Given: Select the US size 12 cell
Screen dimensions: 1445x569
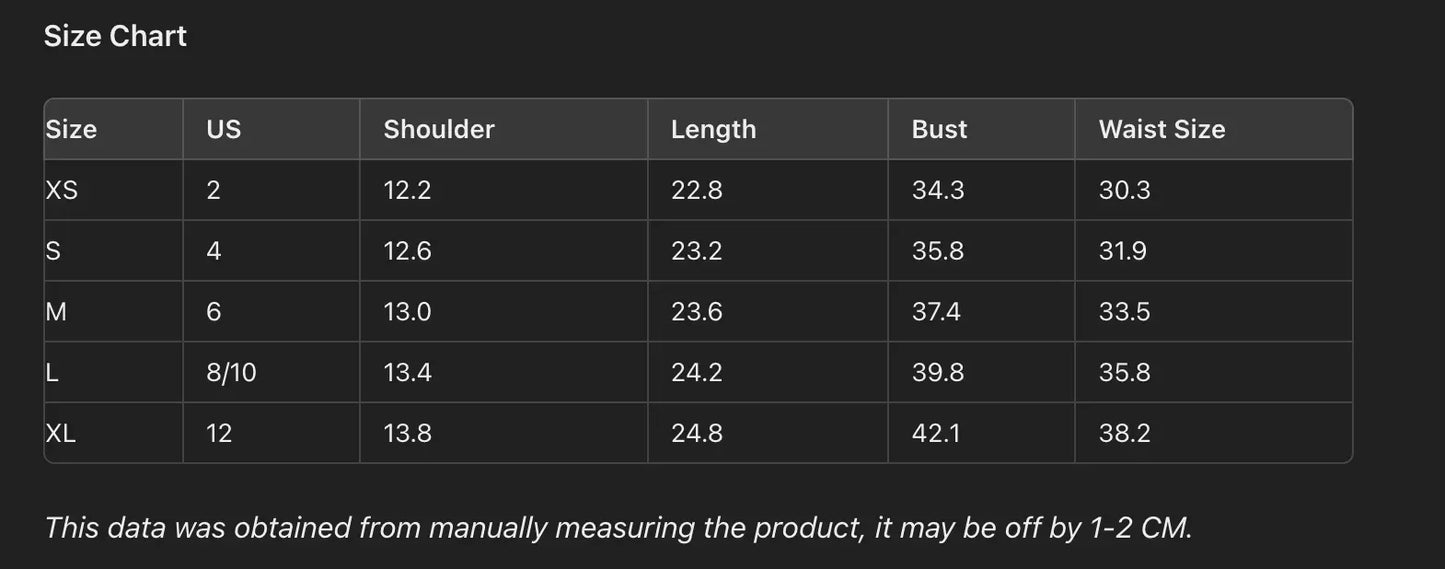Looking at the screenshot, I should coord(219,433).
